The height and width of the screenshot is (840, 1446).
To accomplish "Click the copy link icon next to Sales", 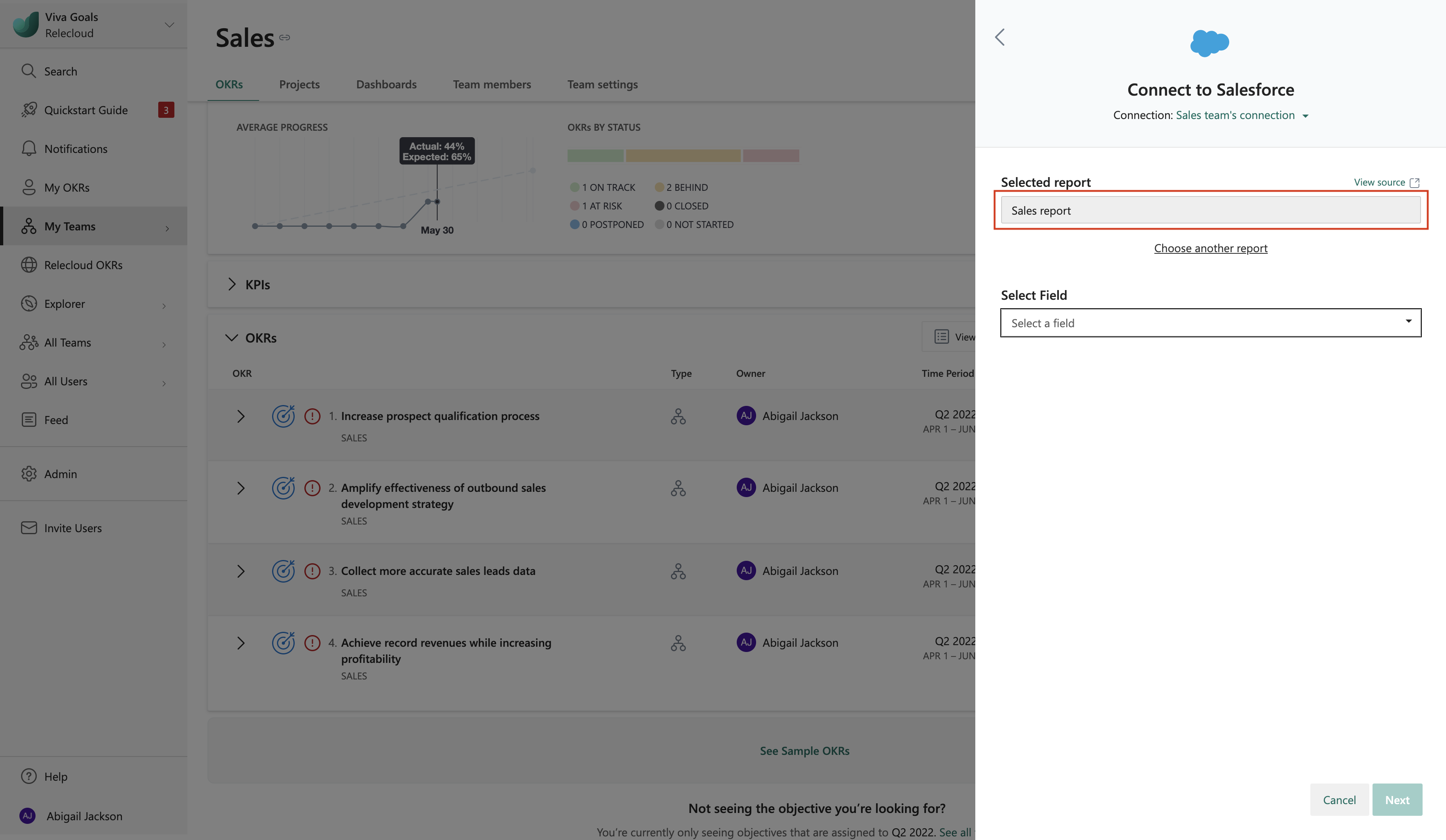I will [x=285, y=38].
